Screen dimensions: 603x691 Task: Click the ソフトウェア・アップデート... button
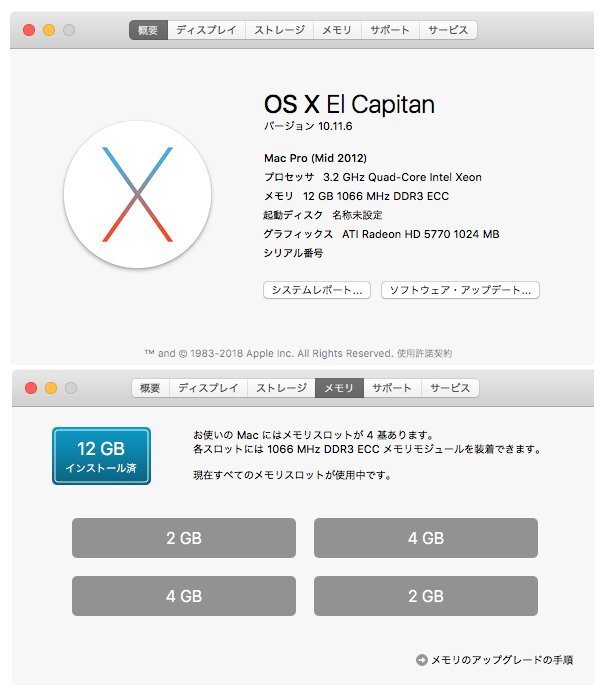click(x=460, y=290)
